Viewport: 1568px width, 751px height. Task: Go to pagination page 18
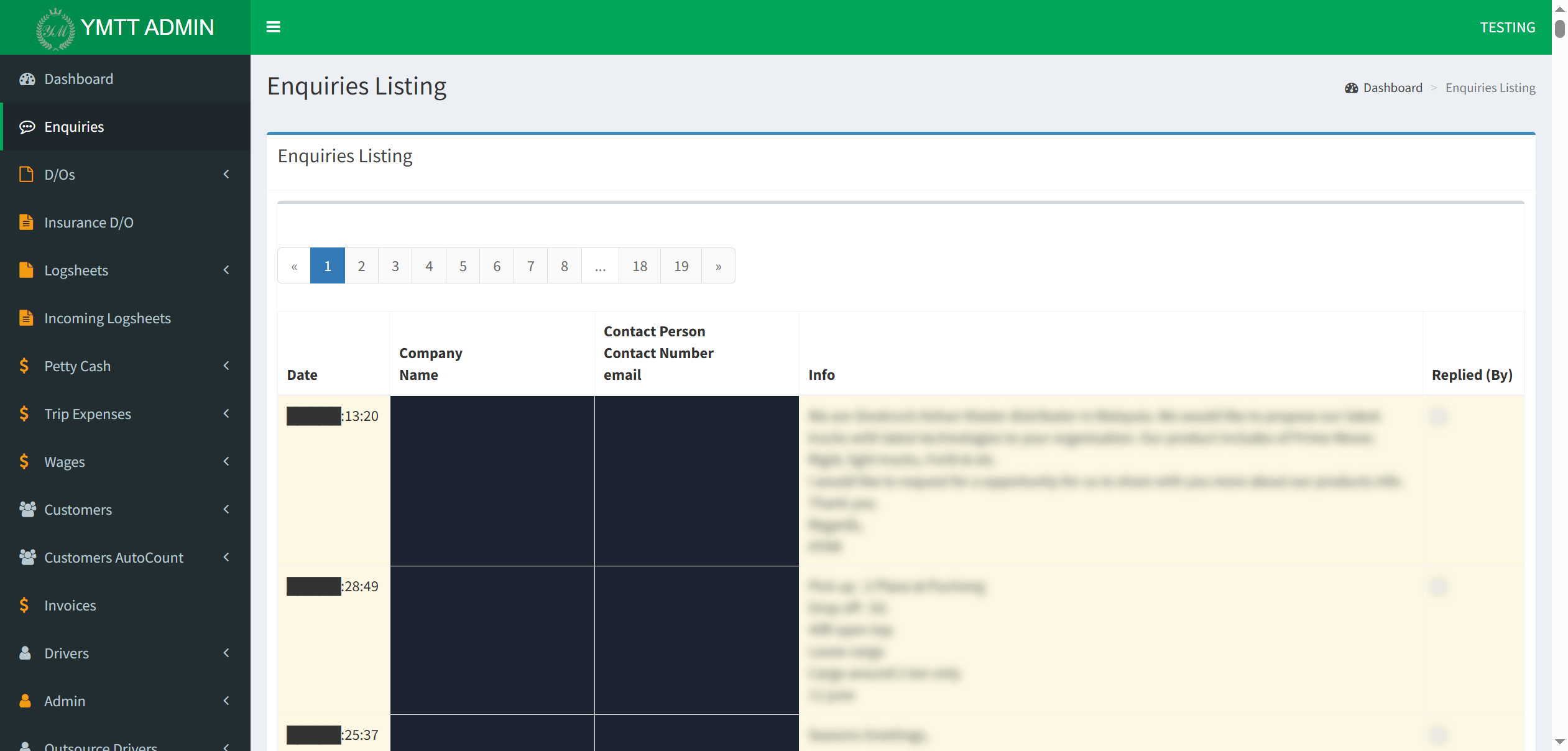coord(640,266)
